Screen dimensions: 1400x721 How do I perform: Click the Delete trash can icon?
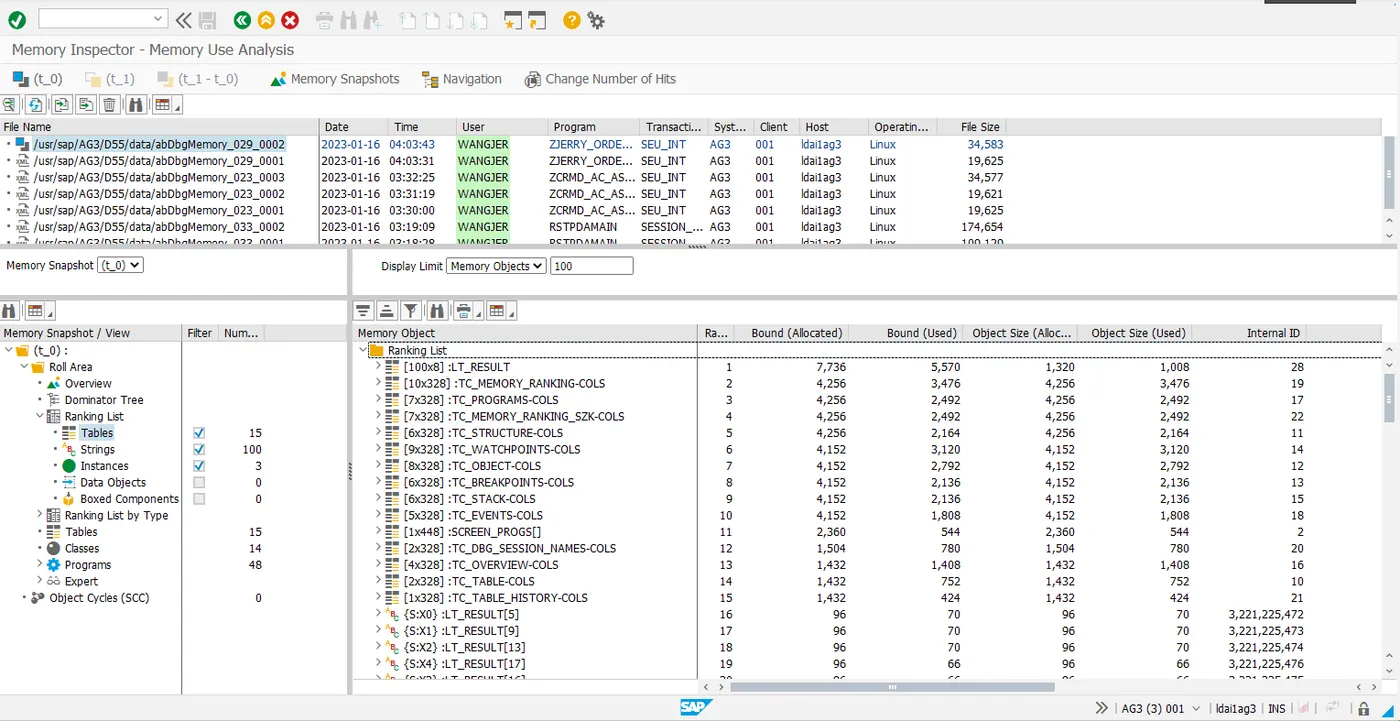[110, 105]
